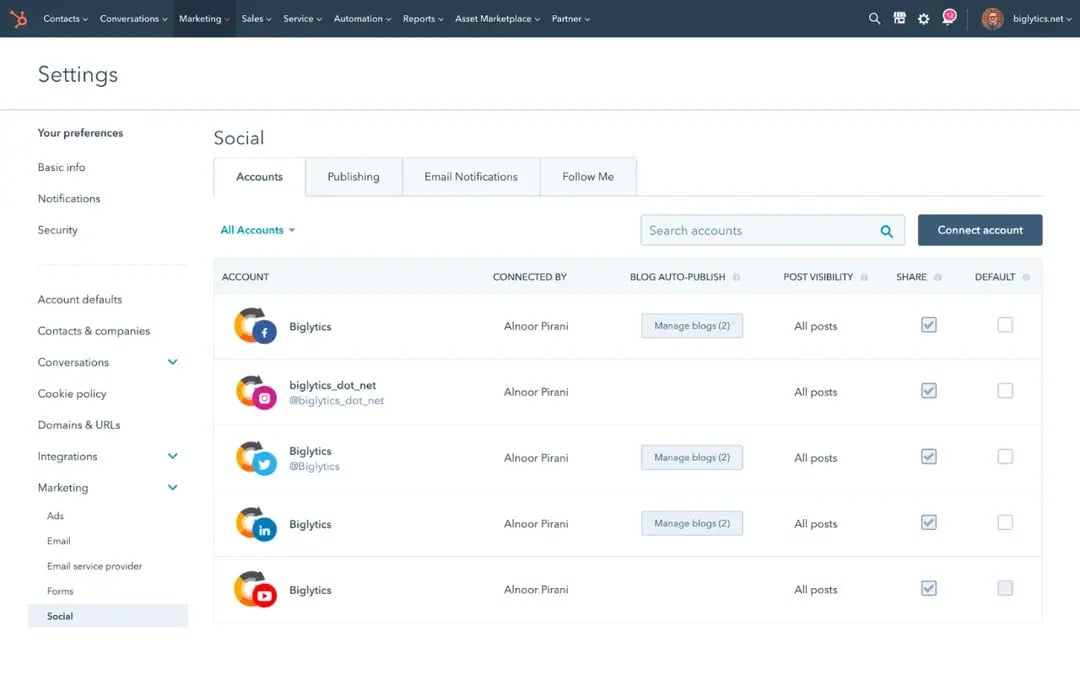Click Manage blogs for the Twitter account
The image size is (1080, 685).
[x=691, y=458]
